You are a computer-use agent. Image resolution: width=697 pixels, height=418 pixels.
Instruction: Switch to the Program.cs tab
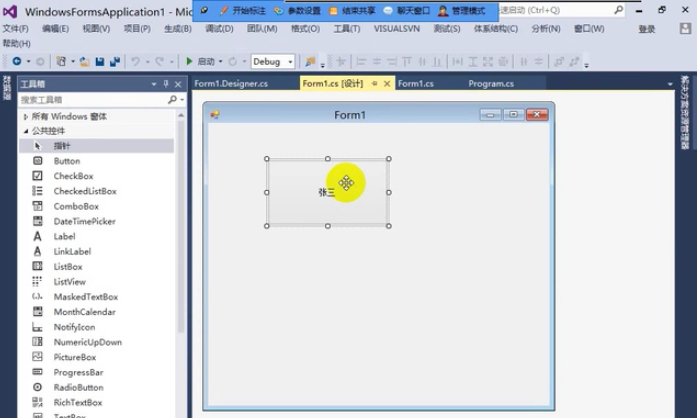[491, 84]
